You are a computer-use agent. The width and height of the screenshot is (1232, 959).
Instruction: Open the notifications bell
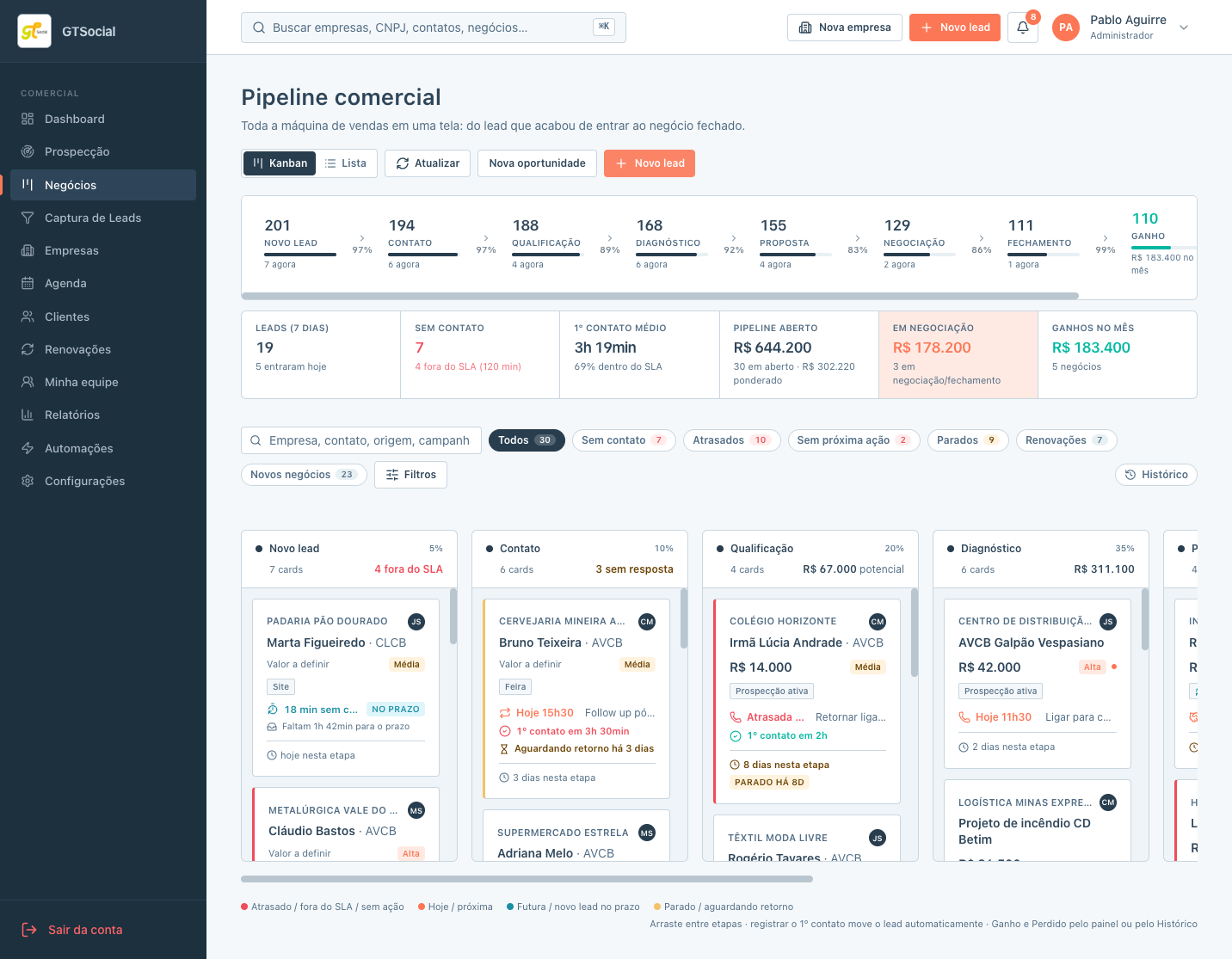(1023, 28)
